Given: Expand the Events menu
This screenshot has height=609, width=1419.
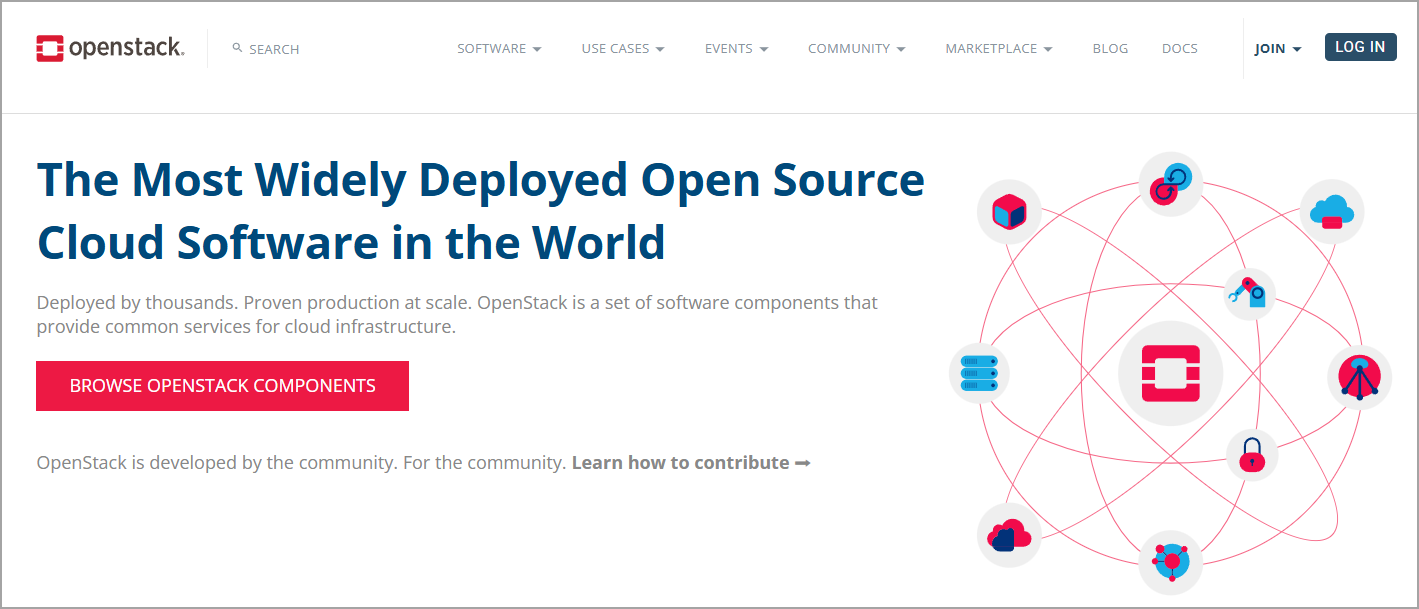Looking at the screenshot, I should tap(736, 49).
